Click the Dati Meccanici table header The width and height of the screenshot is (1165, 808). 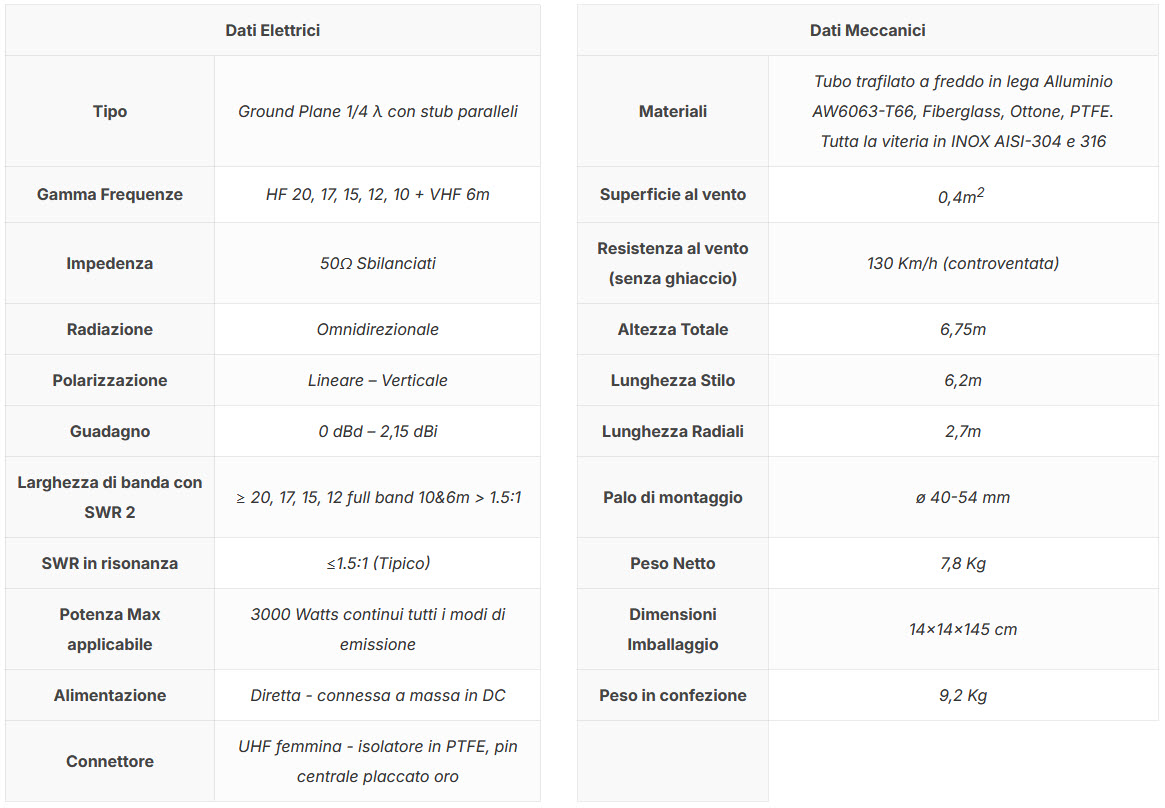click(867, 30)
